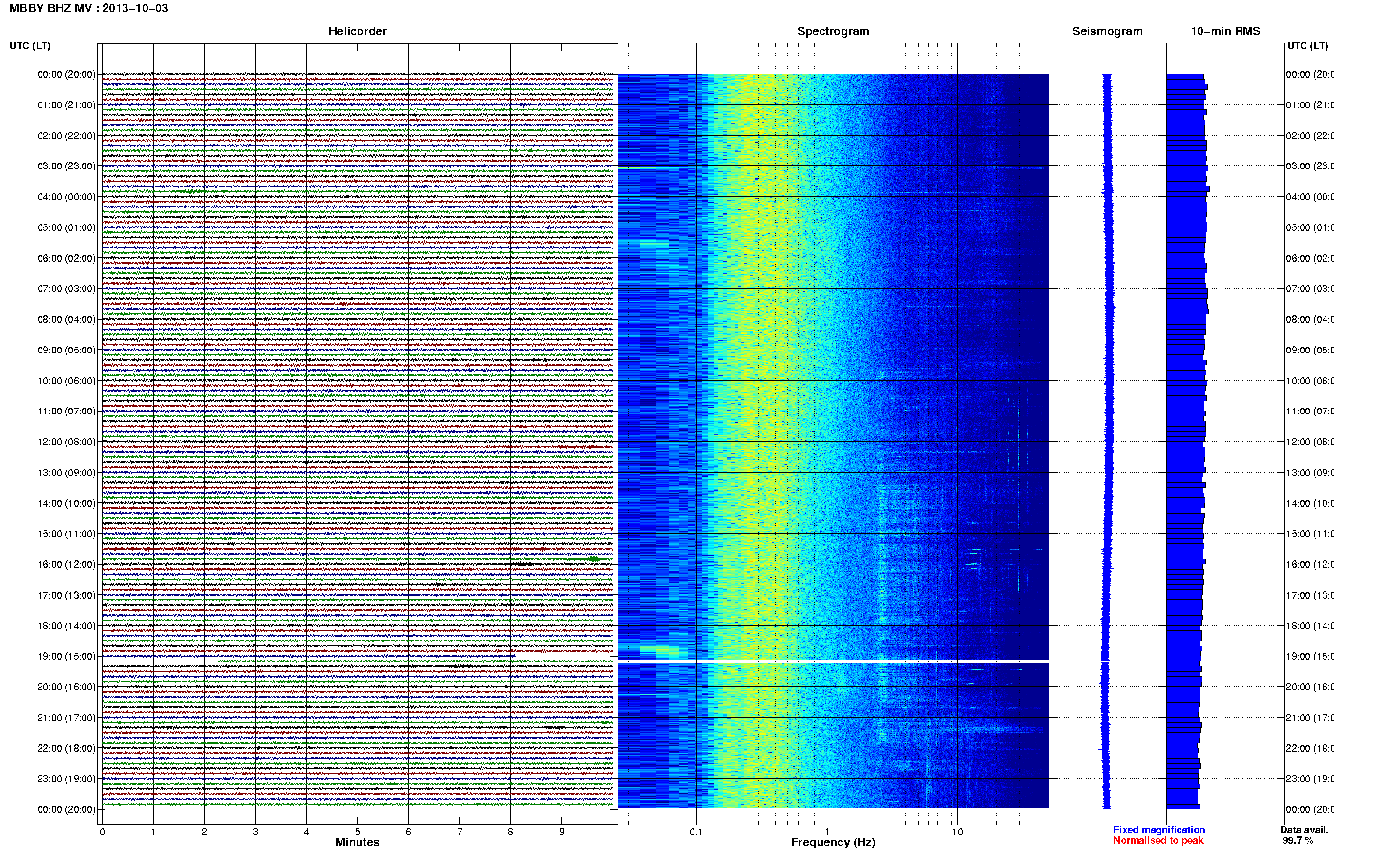Select the 23:00 (19:00) left time label
1389x868 pixels.
pyautogui.click(x=66, y=779)
